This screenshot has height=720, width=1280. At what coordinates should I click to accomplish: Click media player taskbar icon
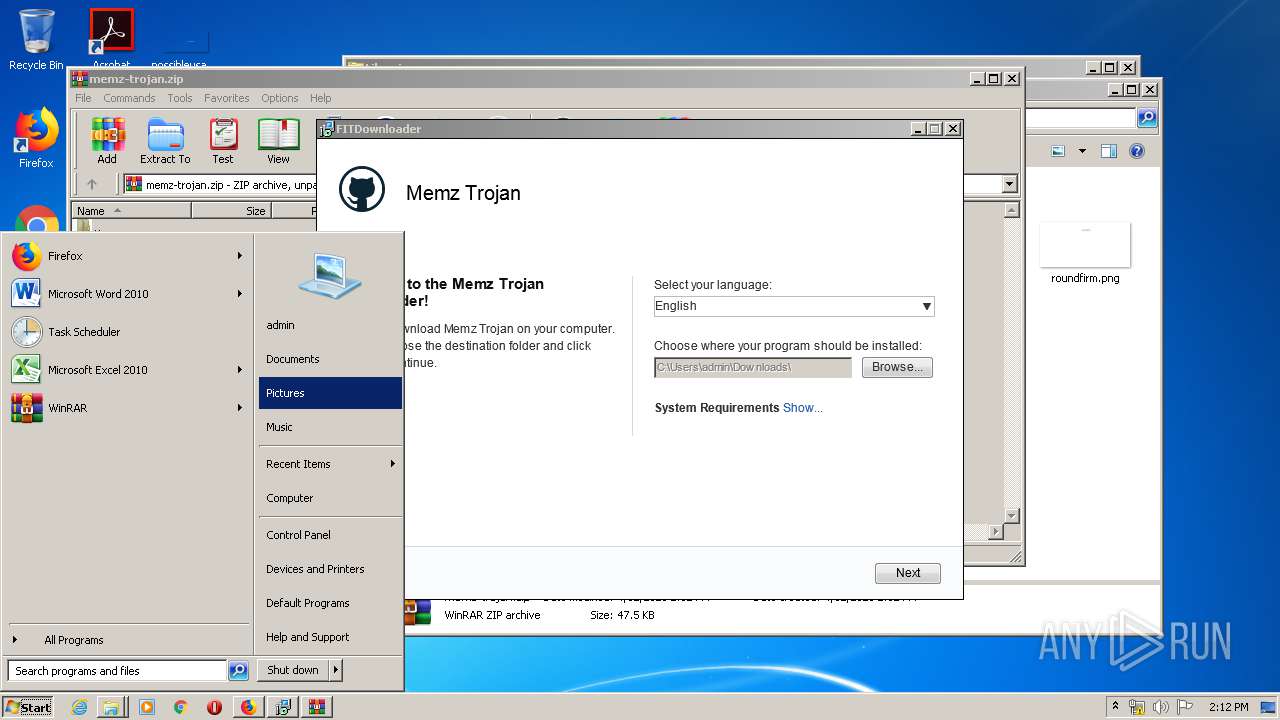pyautogui.click(x=147, y=707)
